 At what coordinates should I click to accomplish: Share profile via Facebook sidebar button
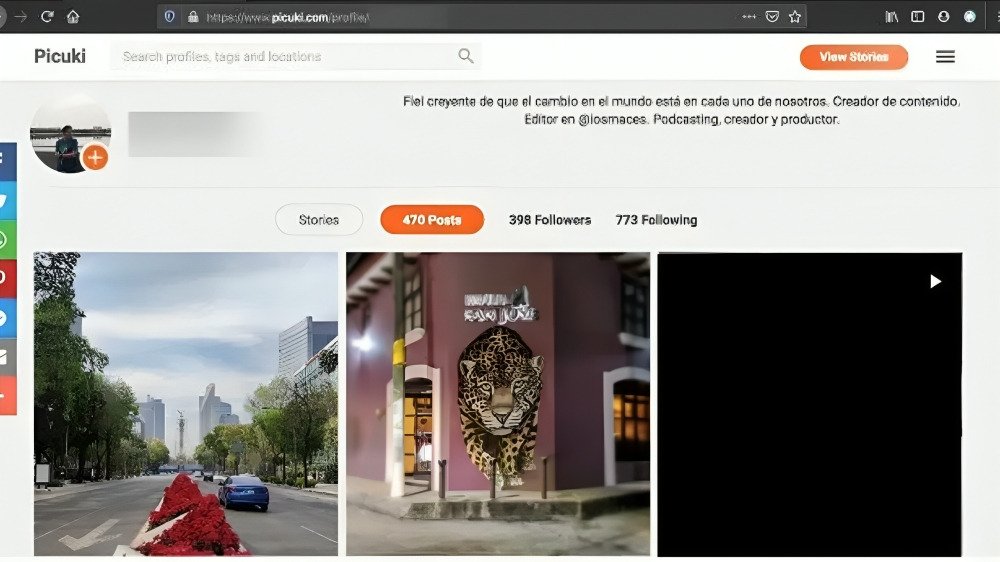(7, 161)
